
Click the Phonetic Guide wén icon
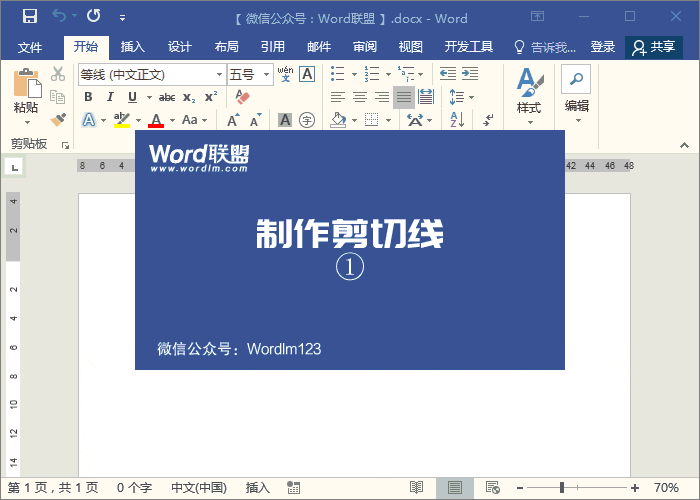click(285, 74)
